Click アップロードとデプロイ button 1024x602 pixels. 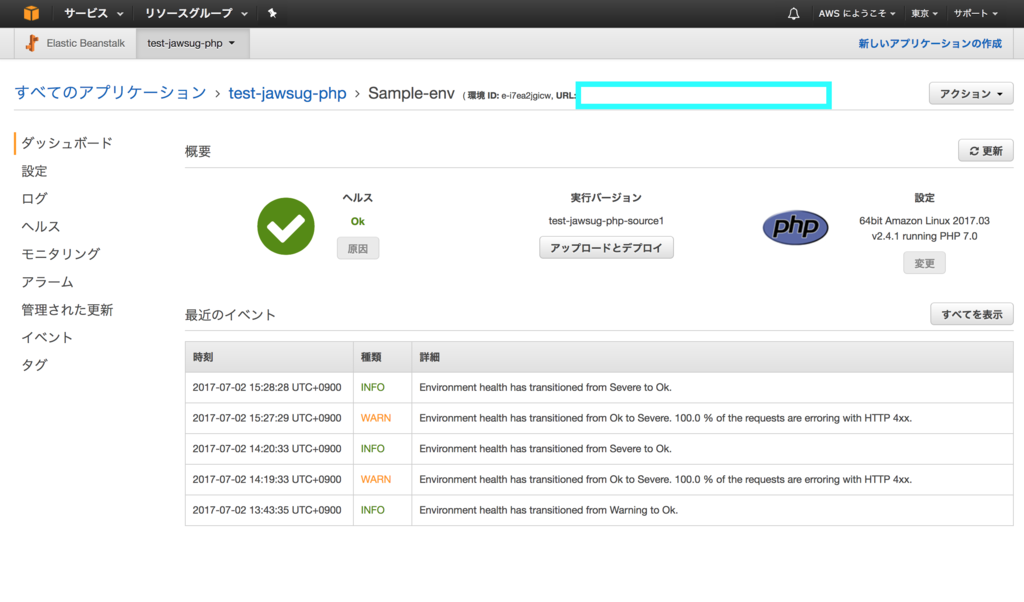606,248
